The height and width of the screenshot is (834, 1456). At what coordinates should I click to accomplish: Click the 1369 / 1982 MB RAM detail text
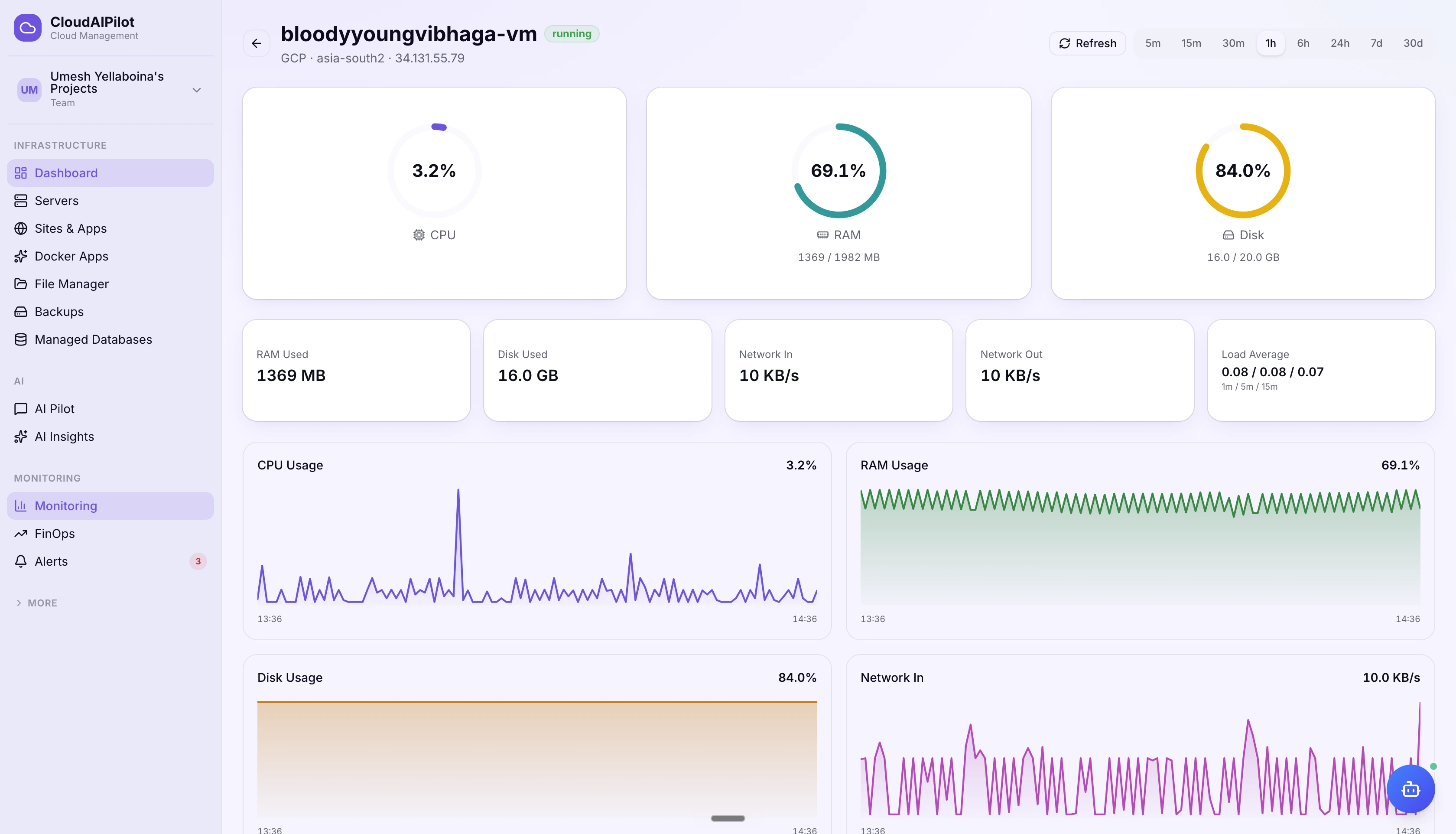[x=838, y=257]
